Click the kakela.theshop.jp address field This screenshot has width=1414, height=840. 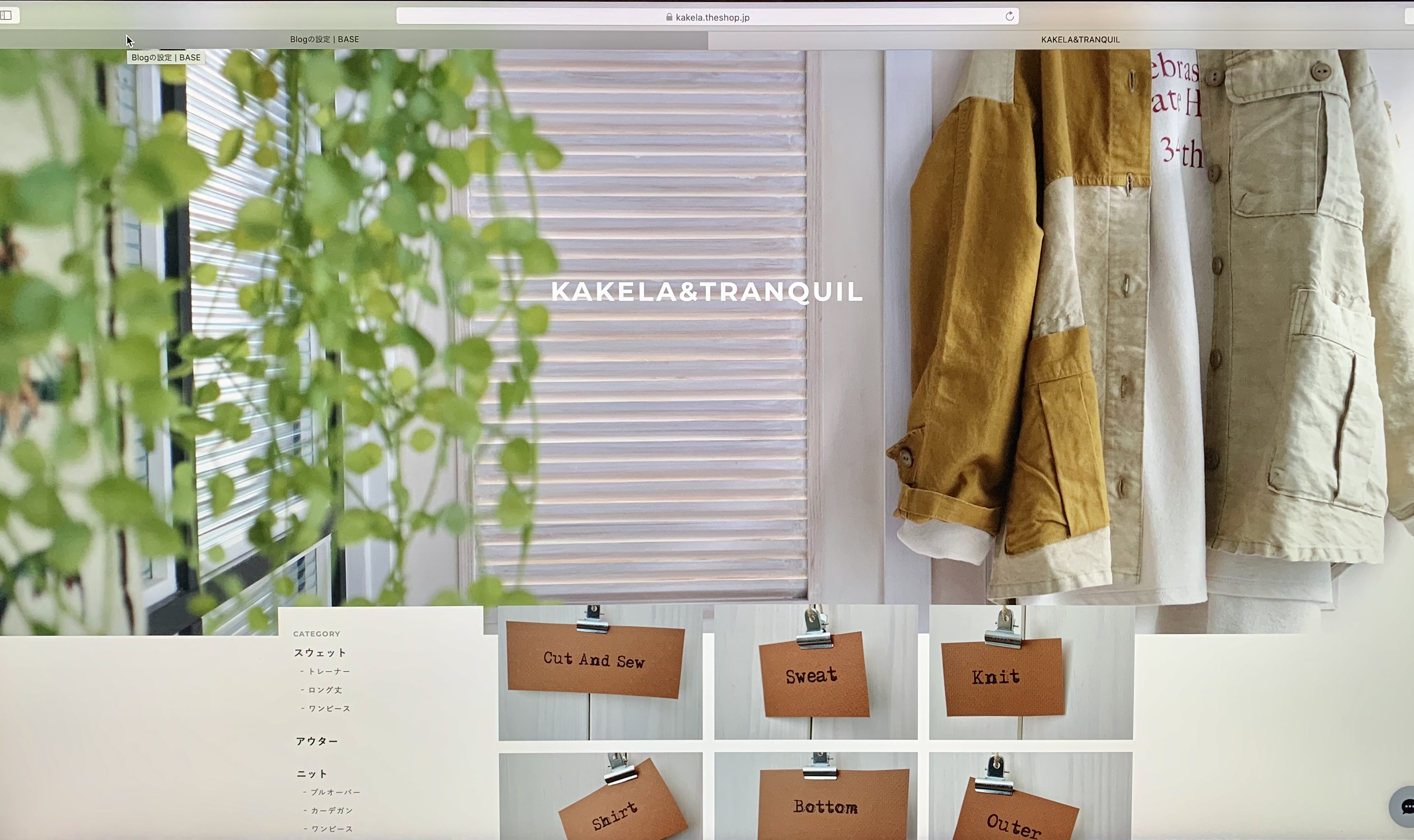(x=708, y=17)
